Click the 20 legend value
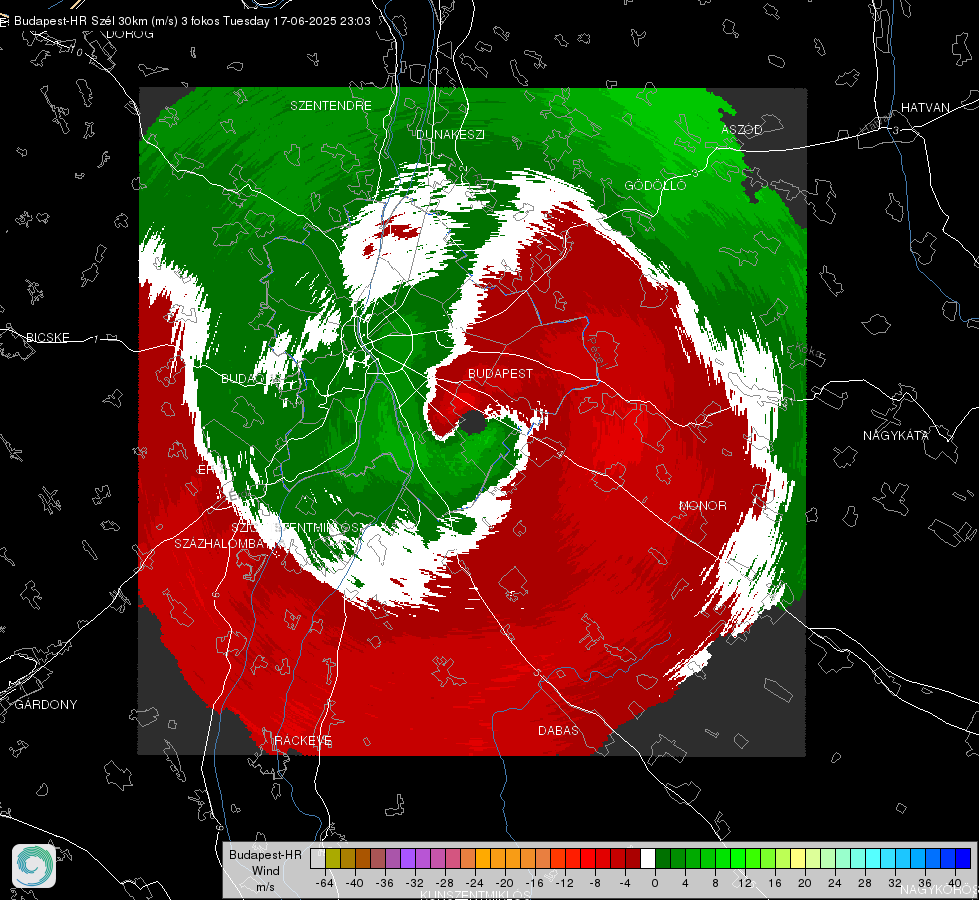The image size is (979, 900). pyautogui.click(x=805, y=883)
